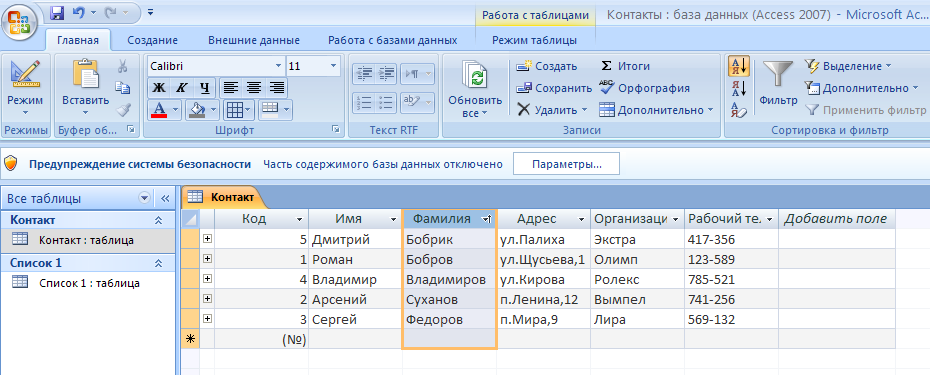
Task: Click Сохранить in the Записи group
Action: pos(554,88)
